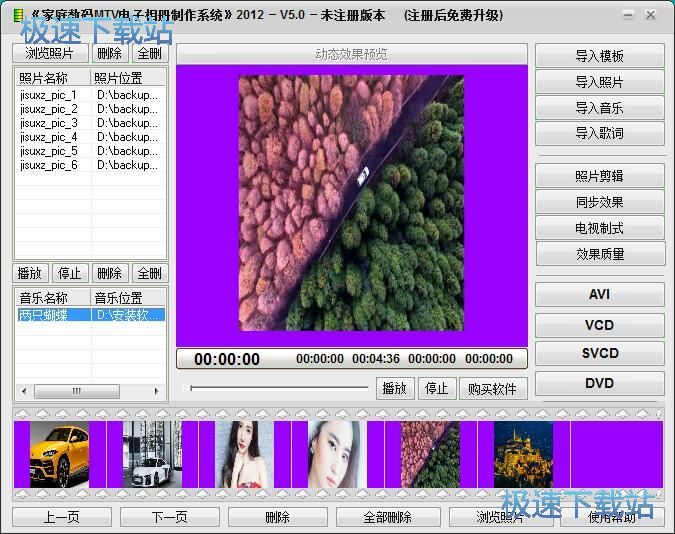Select the 两只蝴蝶 music entry
The width and height of the screenshot is (675, 534).
[90, 315]
